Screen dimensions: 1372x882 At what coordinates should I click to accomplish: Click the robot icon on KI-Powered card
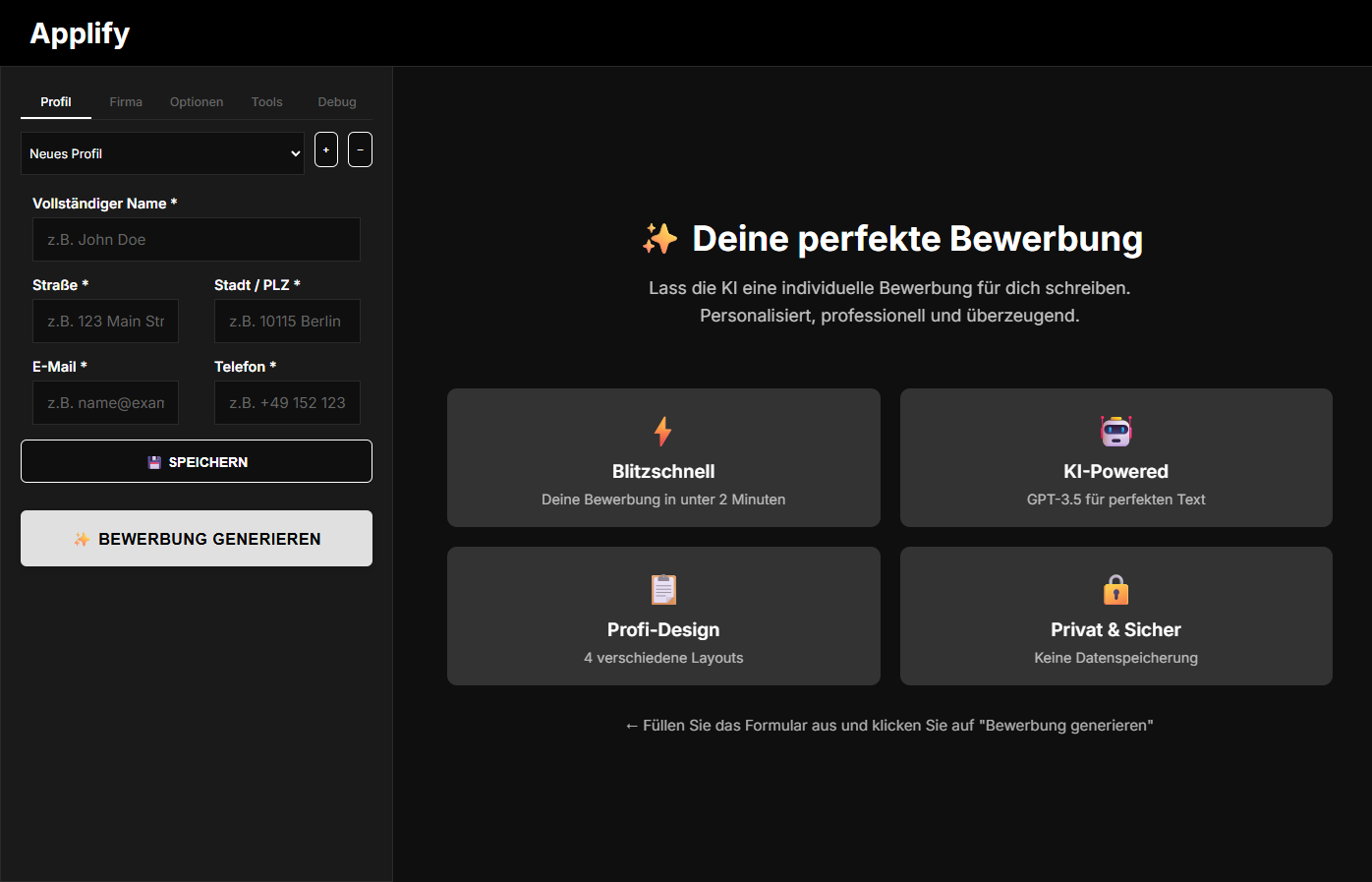tap(1115, 431)
